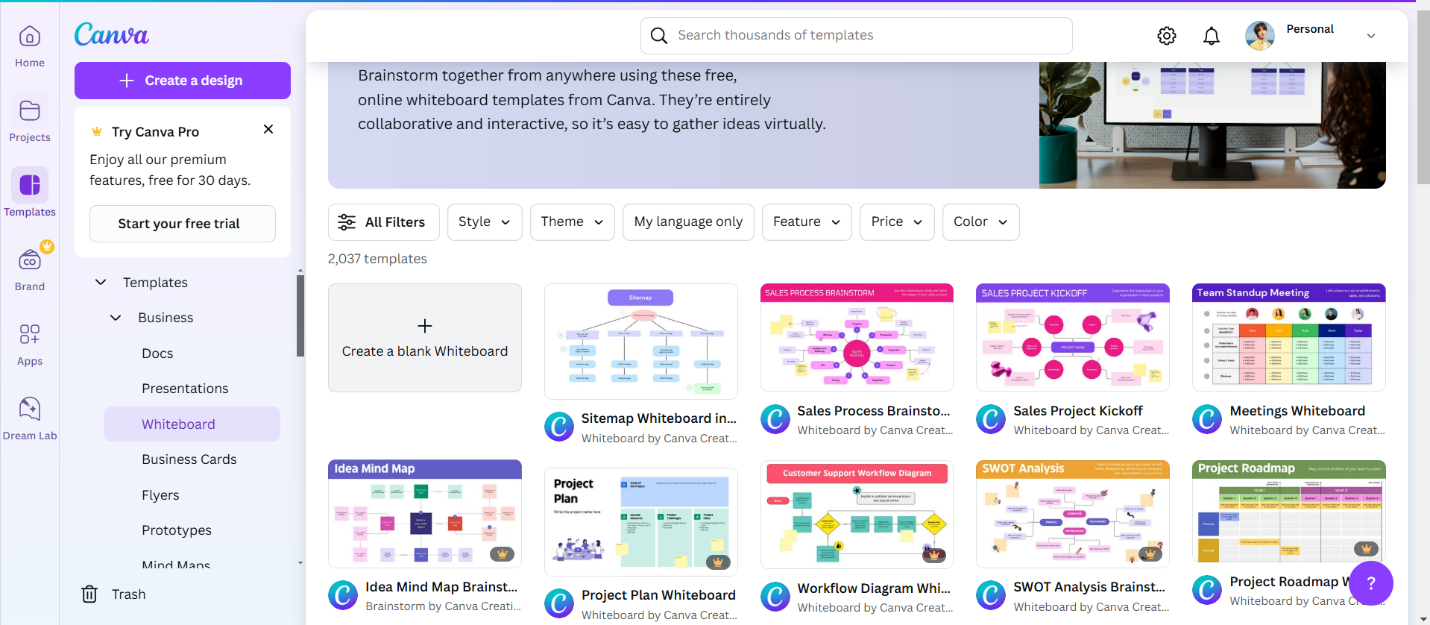Open the Sales Project Kickoff thumbnail
Screen dimensions: 1430x625
tap(1073, 337)
